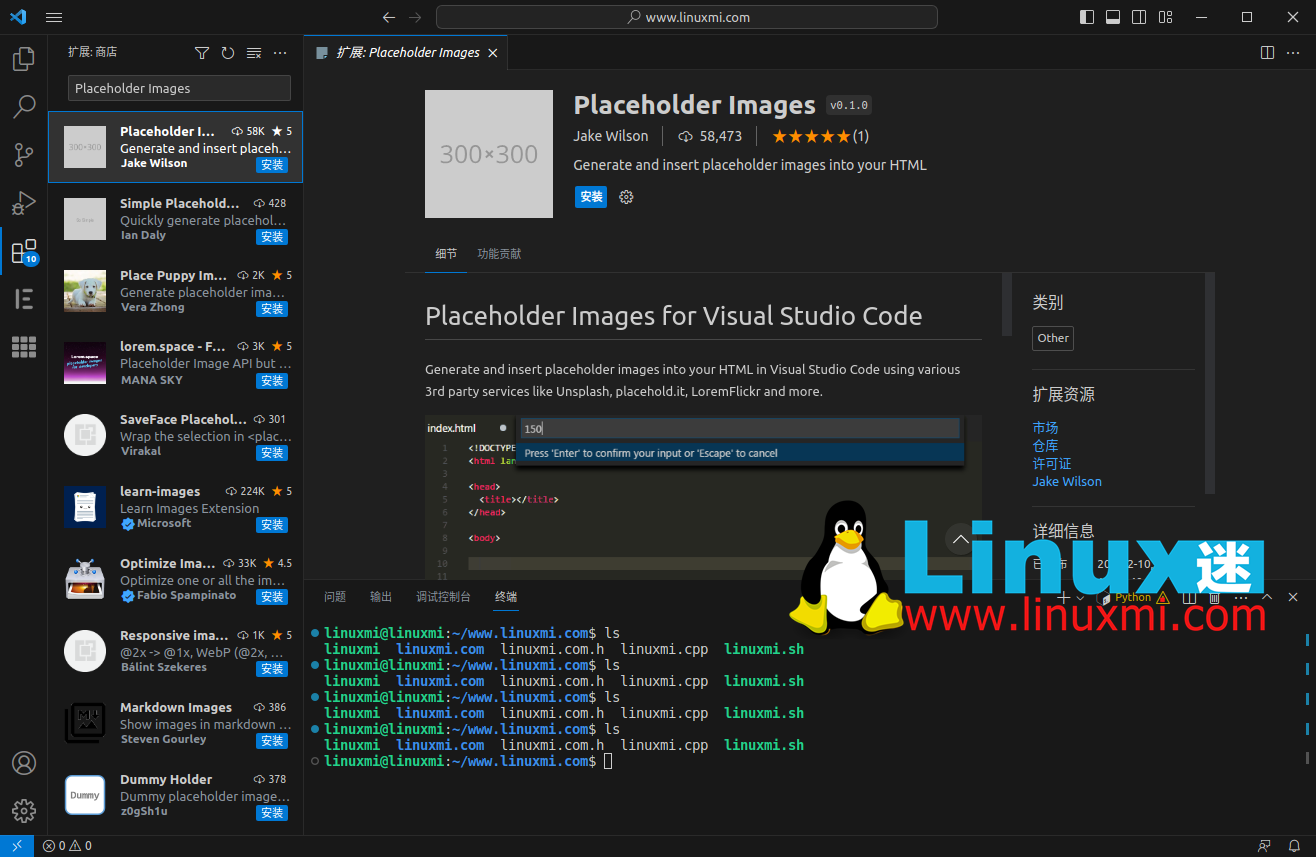Install Place Puppy extension by Vera Zhong
The width and height of the screenshot is (1316, 857).
point(272,309)
